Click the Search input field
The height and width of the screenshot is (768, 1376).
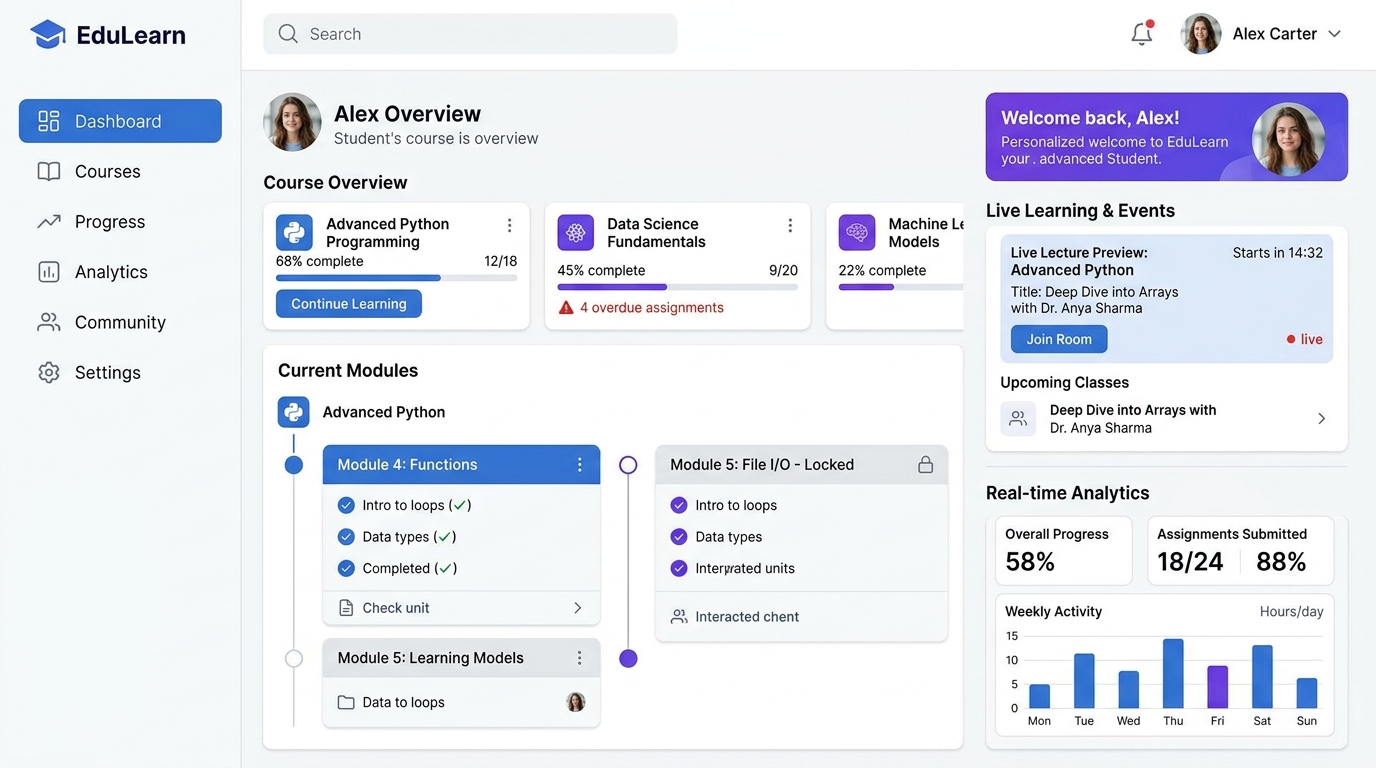(470, 34)
